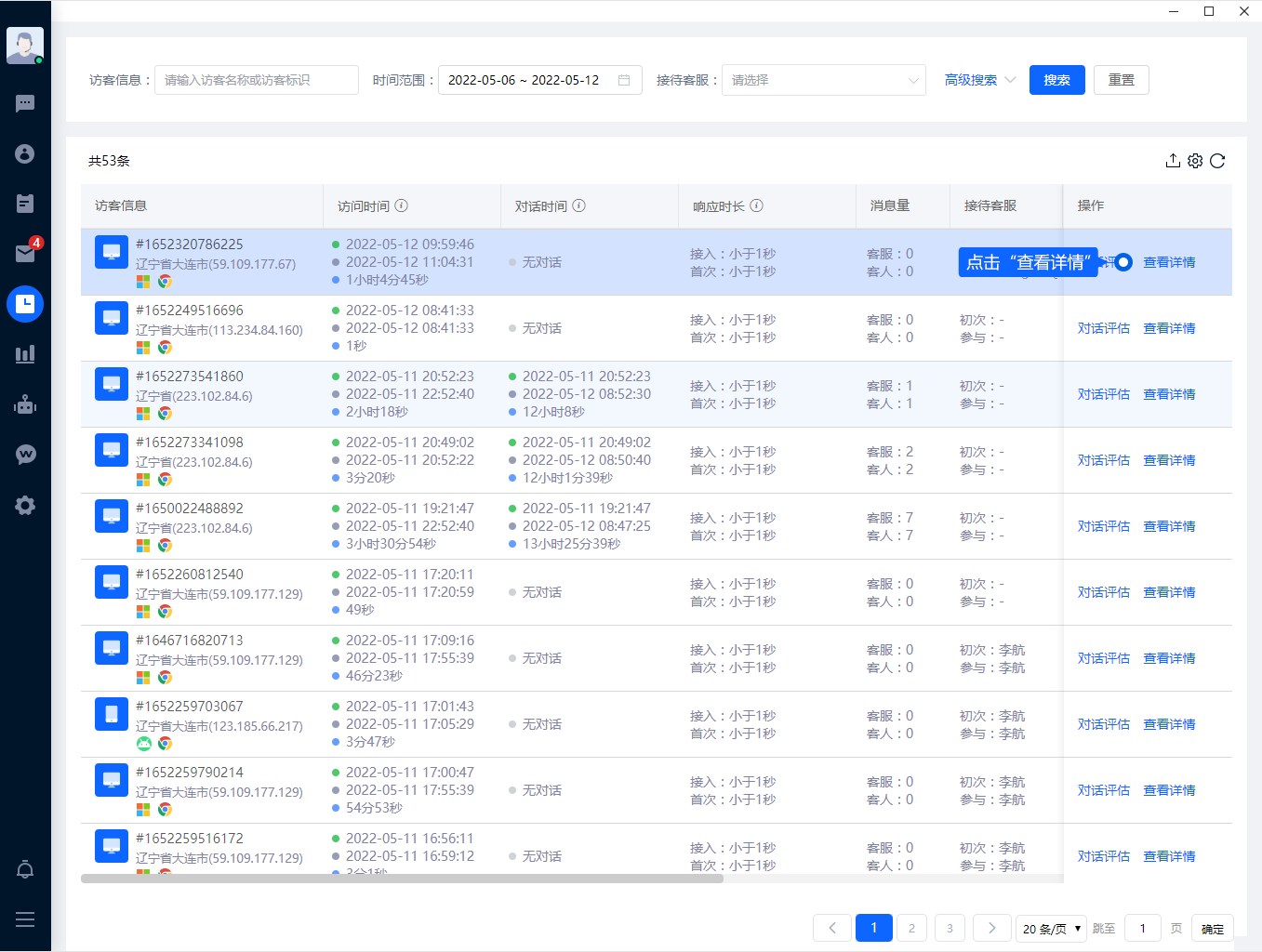
Task: Go to page 2 in pagination
Action: coord(911,928)
